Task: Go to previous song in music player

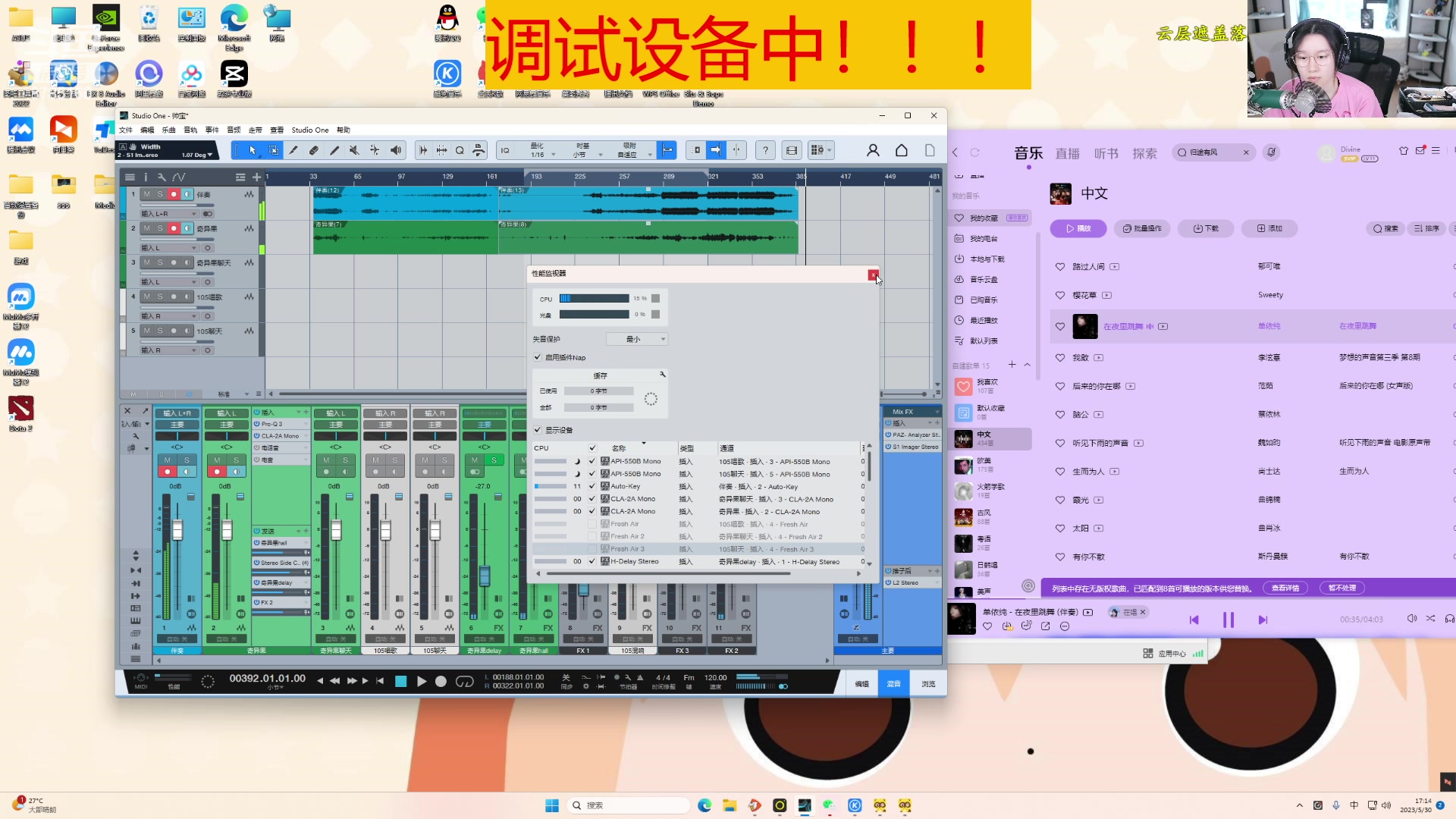Action: [1194, 620]
